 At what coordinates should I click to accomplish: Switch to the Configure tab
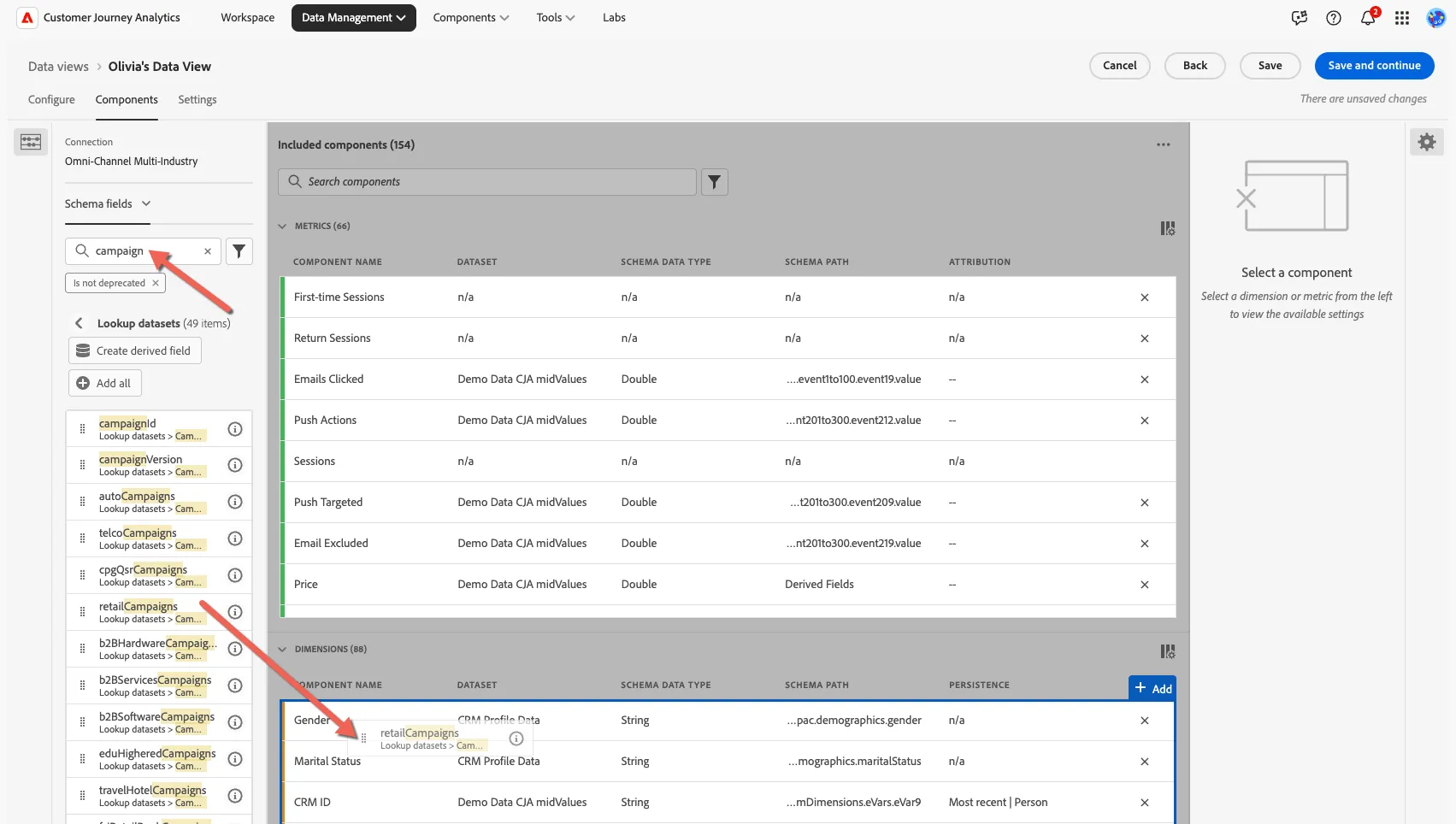(51, 100)
